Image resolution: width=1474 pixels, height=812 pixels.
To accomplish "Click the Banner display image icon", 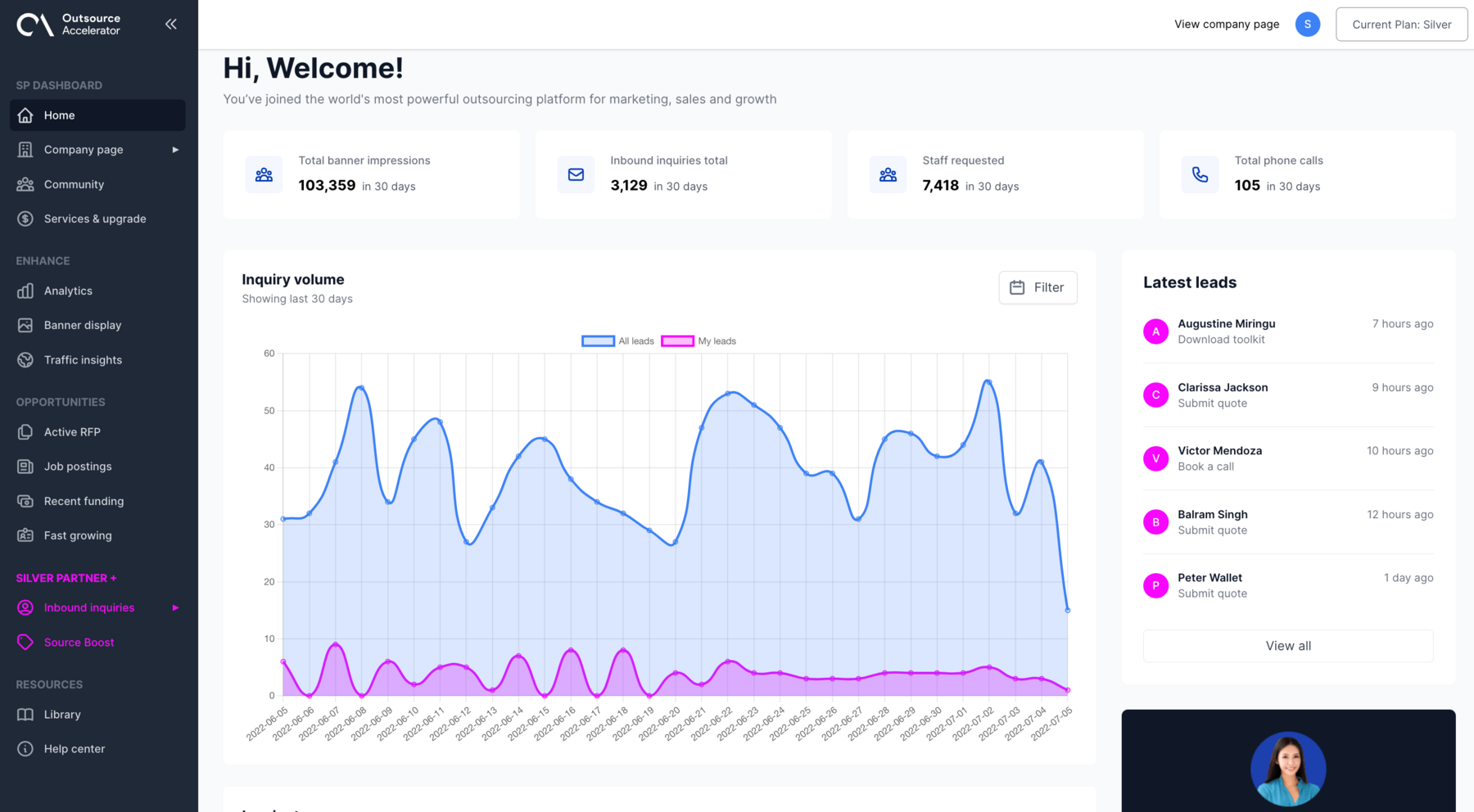I will (25, 325).
